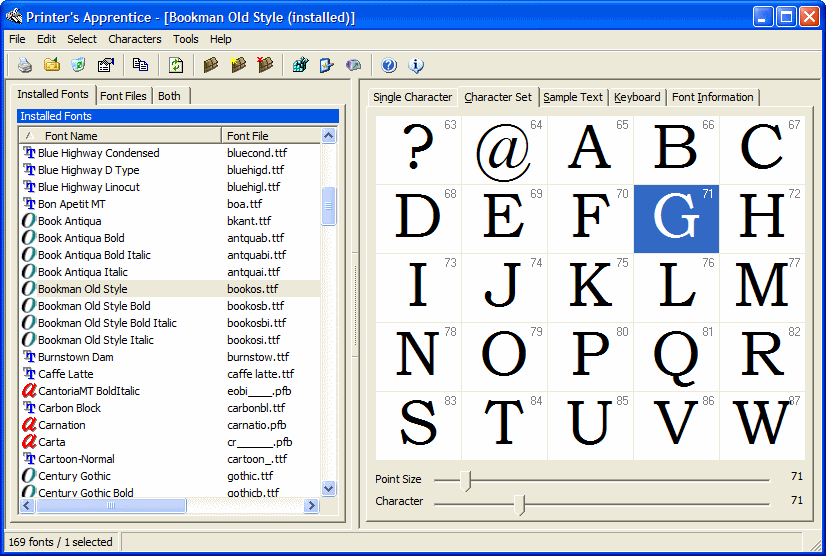Open the Edit menu
Image resolution: width=826 pixels, height=556 pixels.
tap(46, 39)
